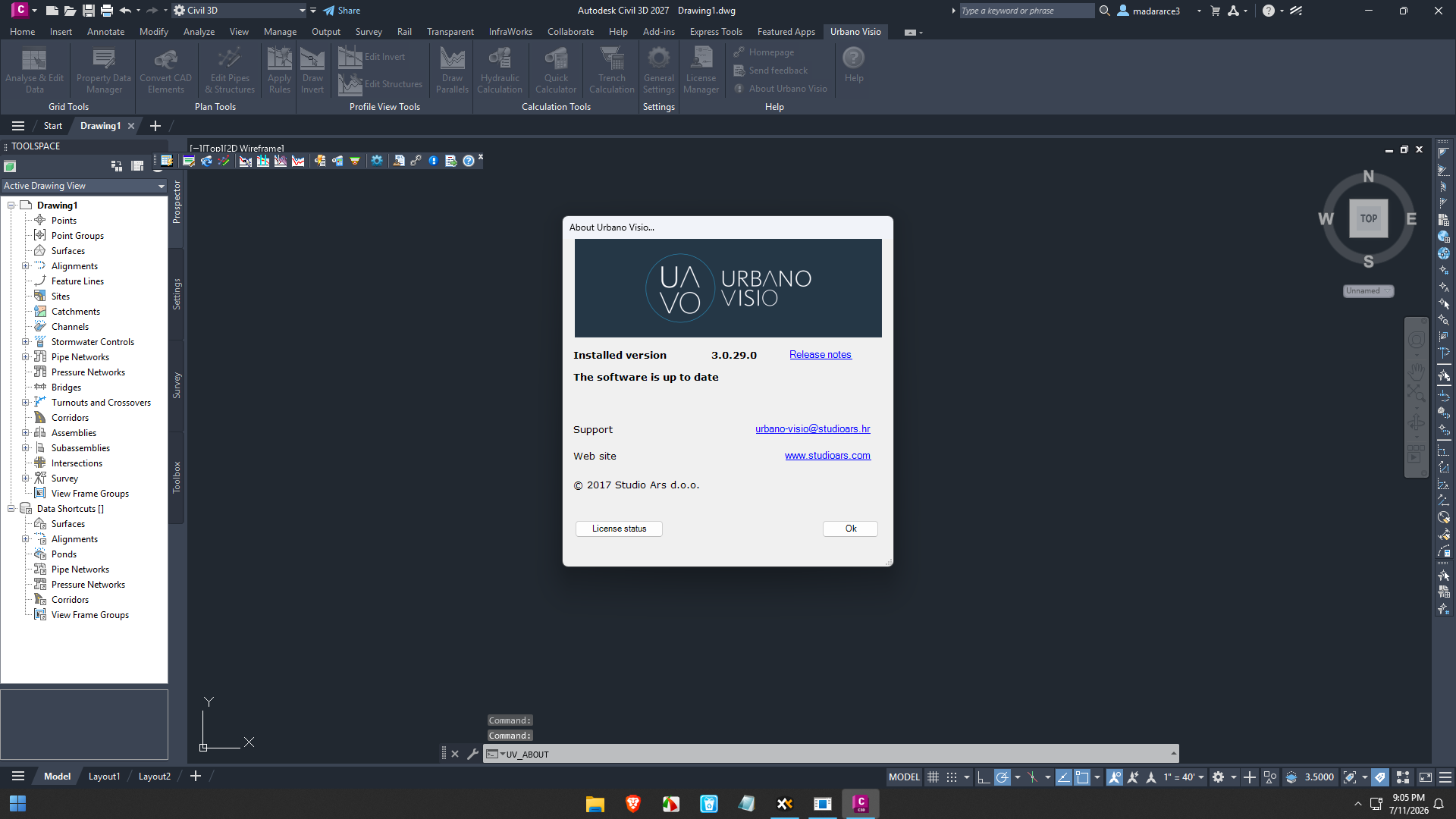This screenshot has width=1456, height=819.
Task: Expand the Stormwater Controls node
Action: 25,342
